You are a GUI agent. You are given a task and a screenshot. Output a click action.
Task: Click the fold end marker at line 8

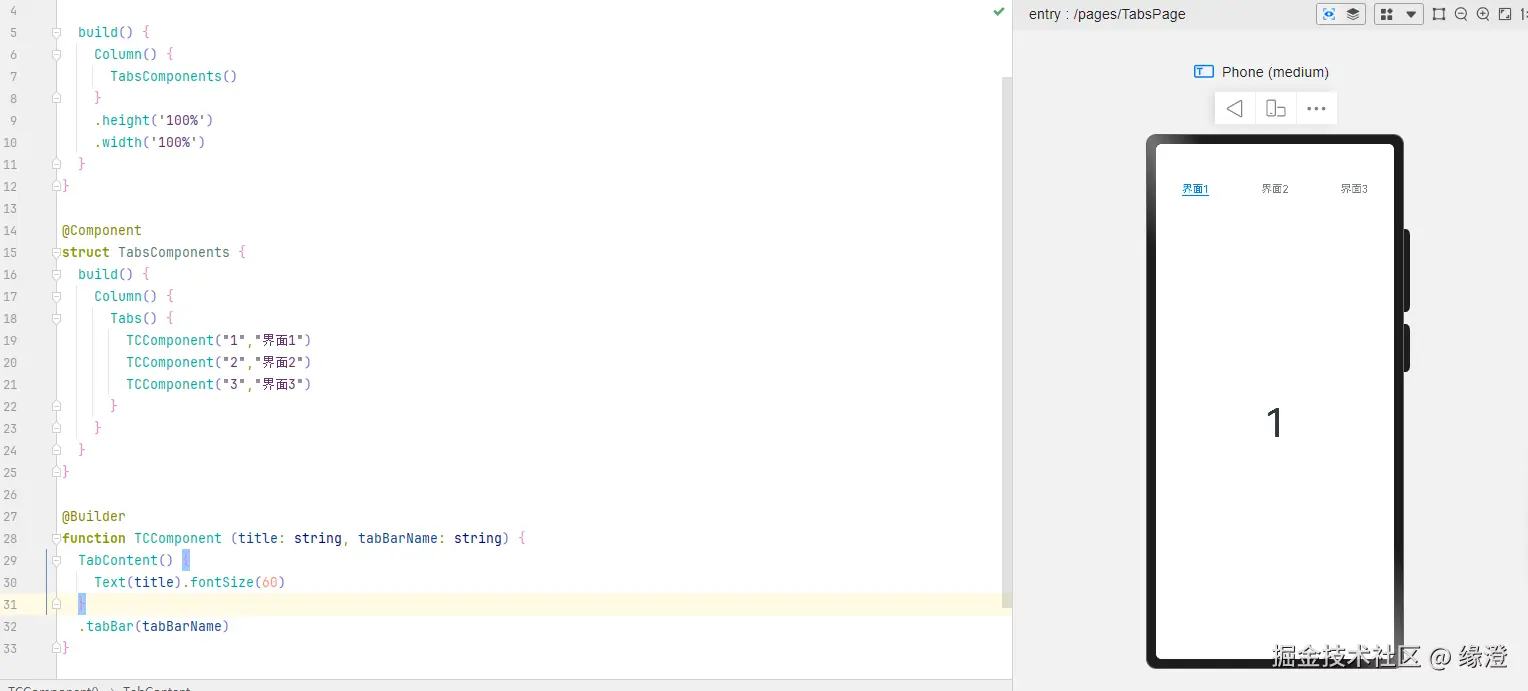pos(56,98)
